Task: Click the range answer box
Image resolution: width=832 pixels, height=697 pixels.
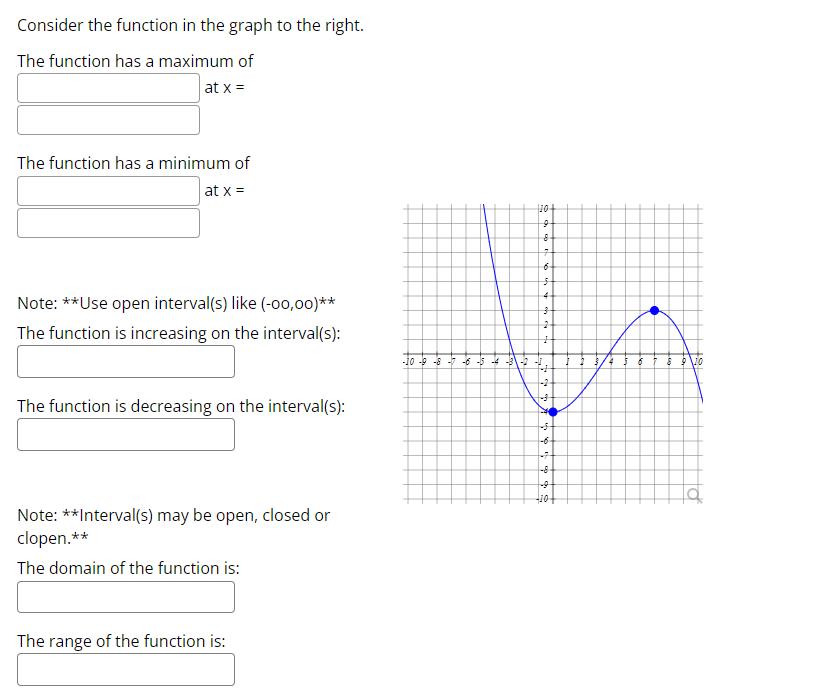Action: pos(126,669)
